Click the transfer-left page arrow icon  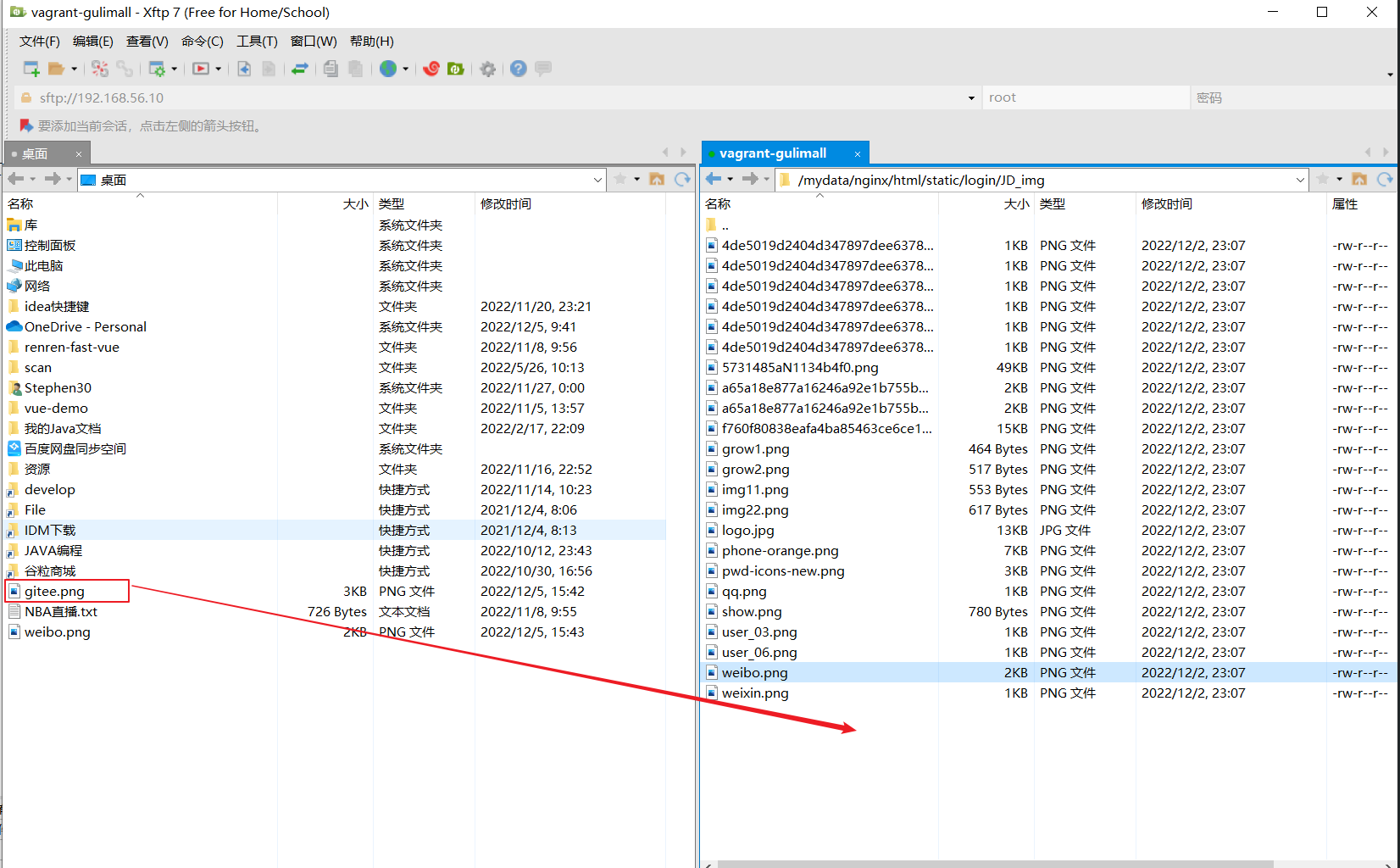point(244,69)
